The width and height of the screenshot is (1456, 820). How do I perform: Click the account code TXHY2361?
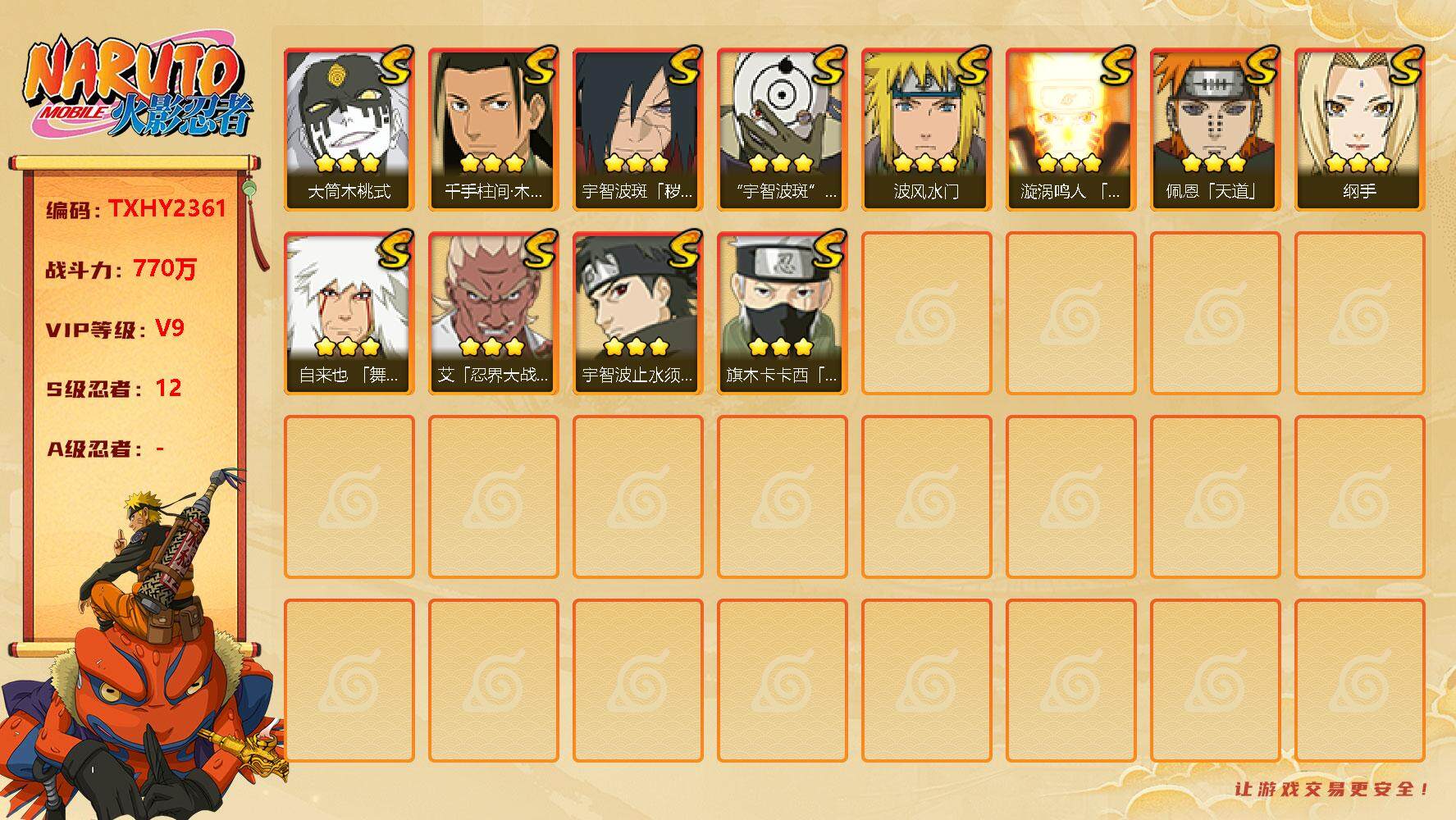[x=167, y=208]
